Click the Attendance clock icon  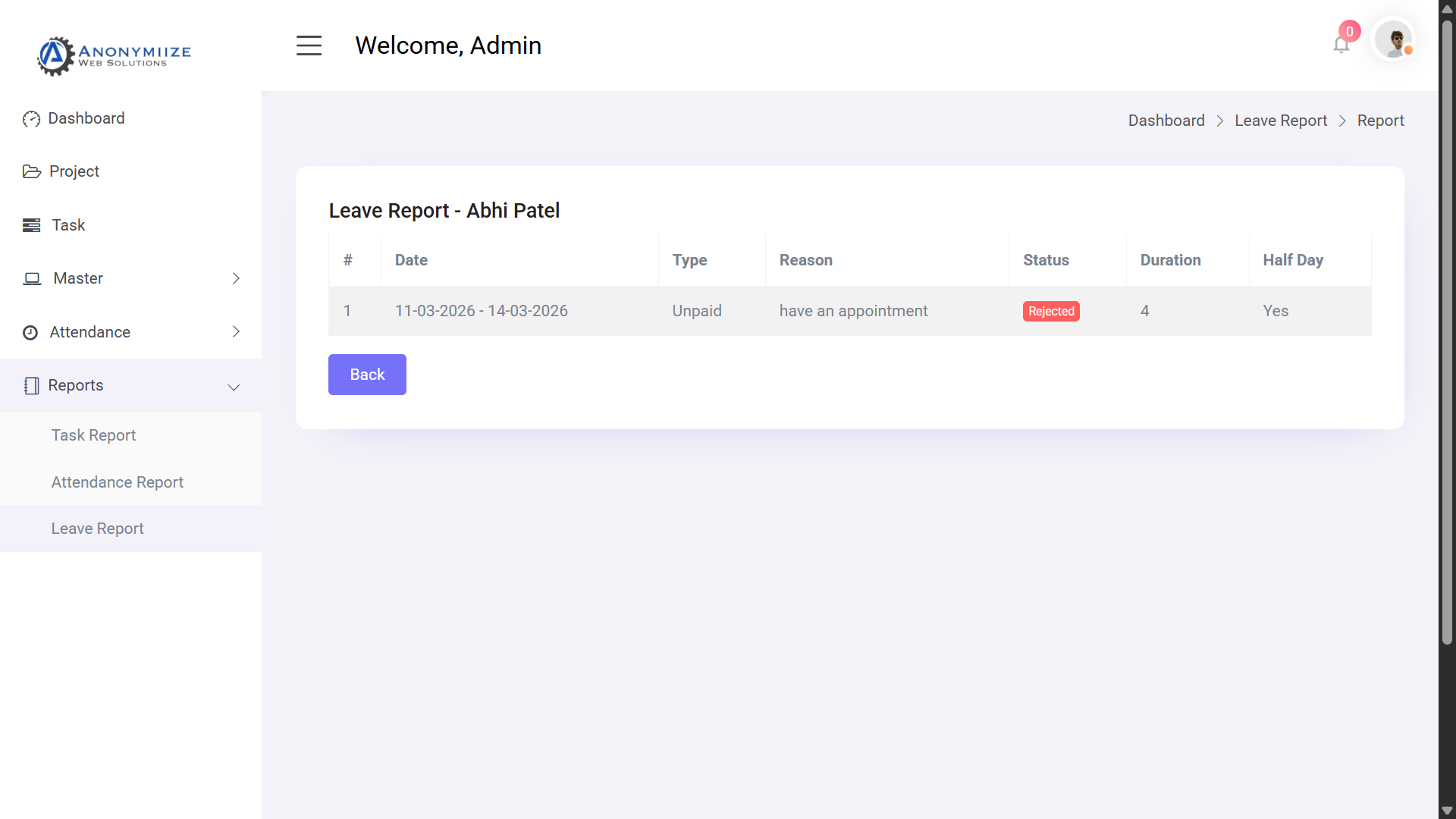point(30,332)
